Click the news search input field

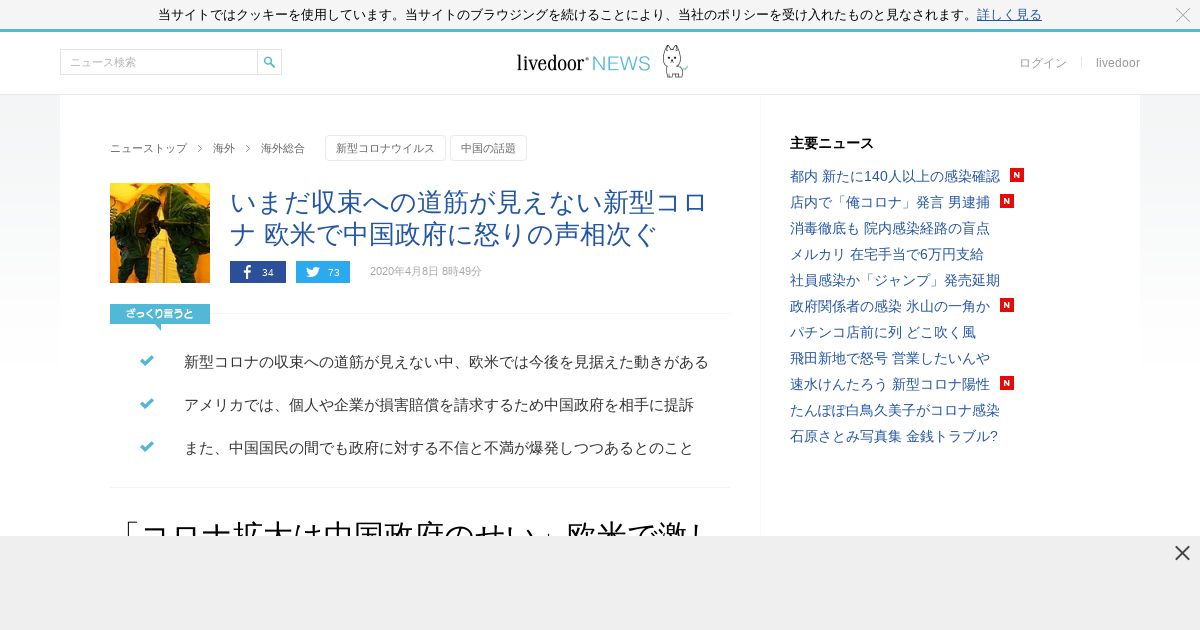point(159,62)
